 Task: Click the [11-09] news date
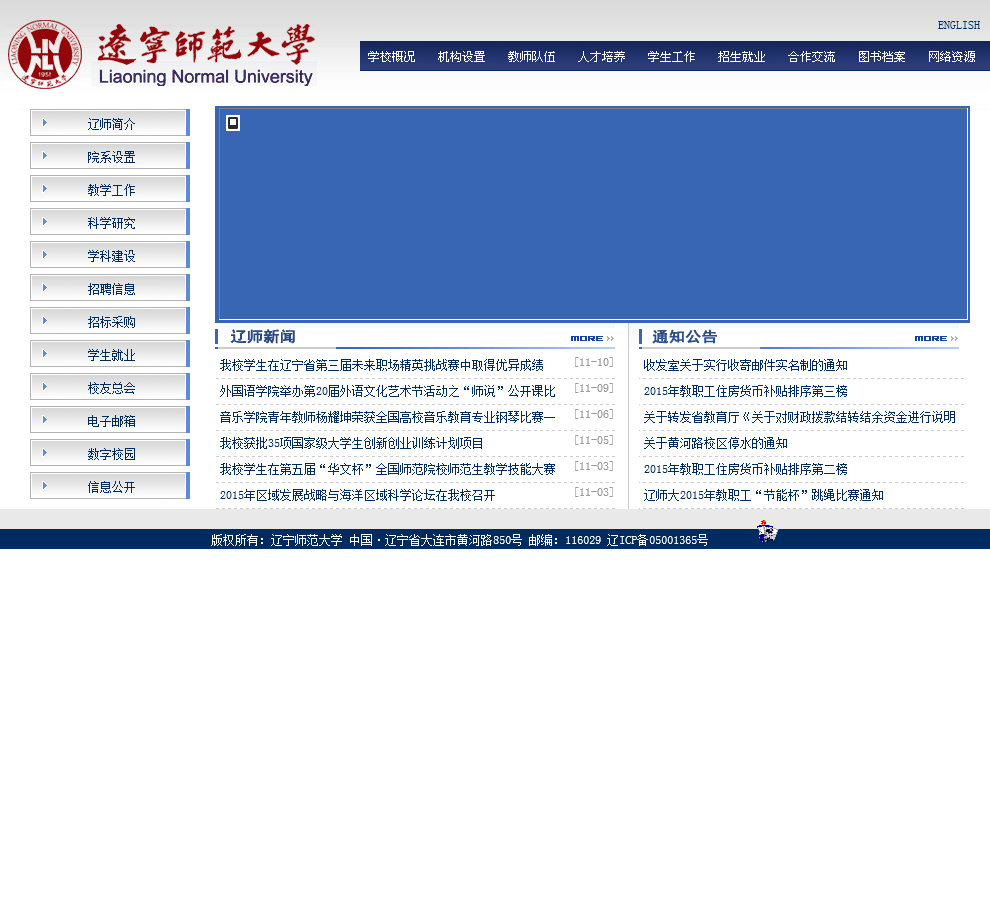tap(593, 388)
